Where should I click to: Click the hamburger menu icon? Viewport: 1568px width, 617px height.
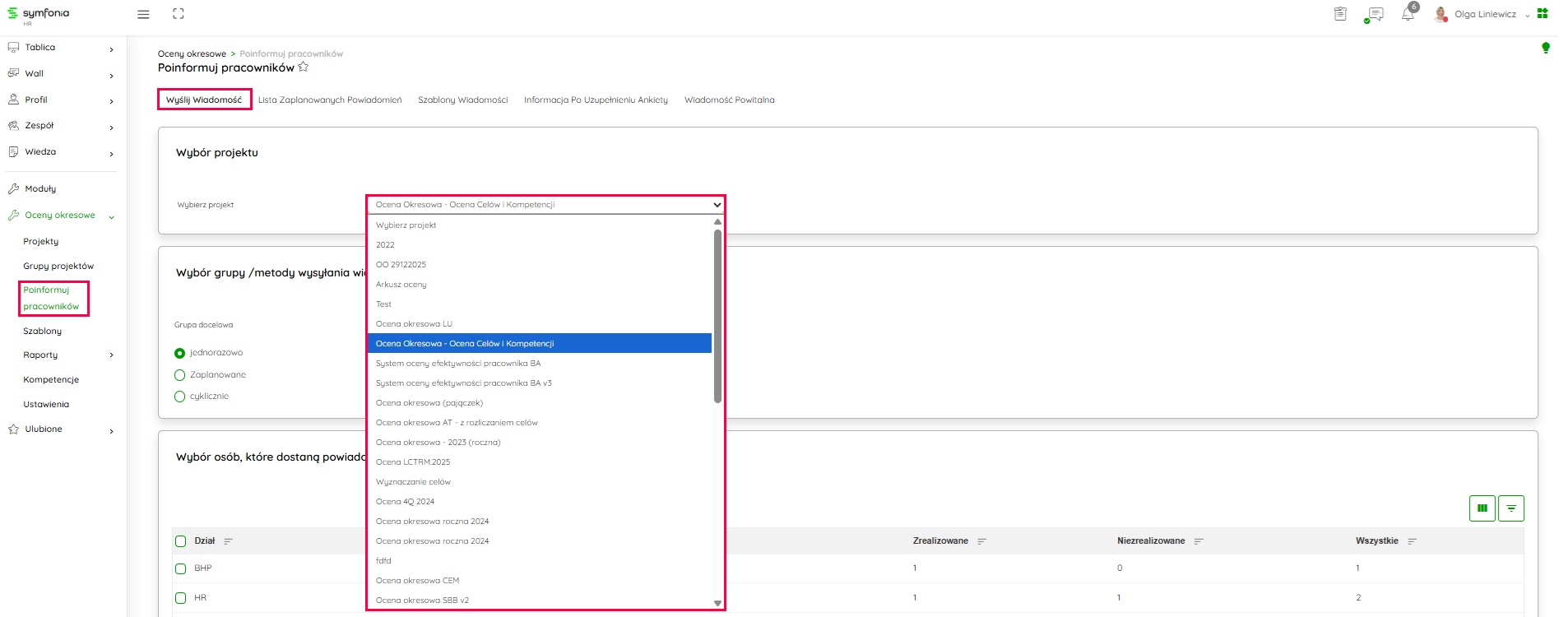pyautogui.click(x=143, y=14)
